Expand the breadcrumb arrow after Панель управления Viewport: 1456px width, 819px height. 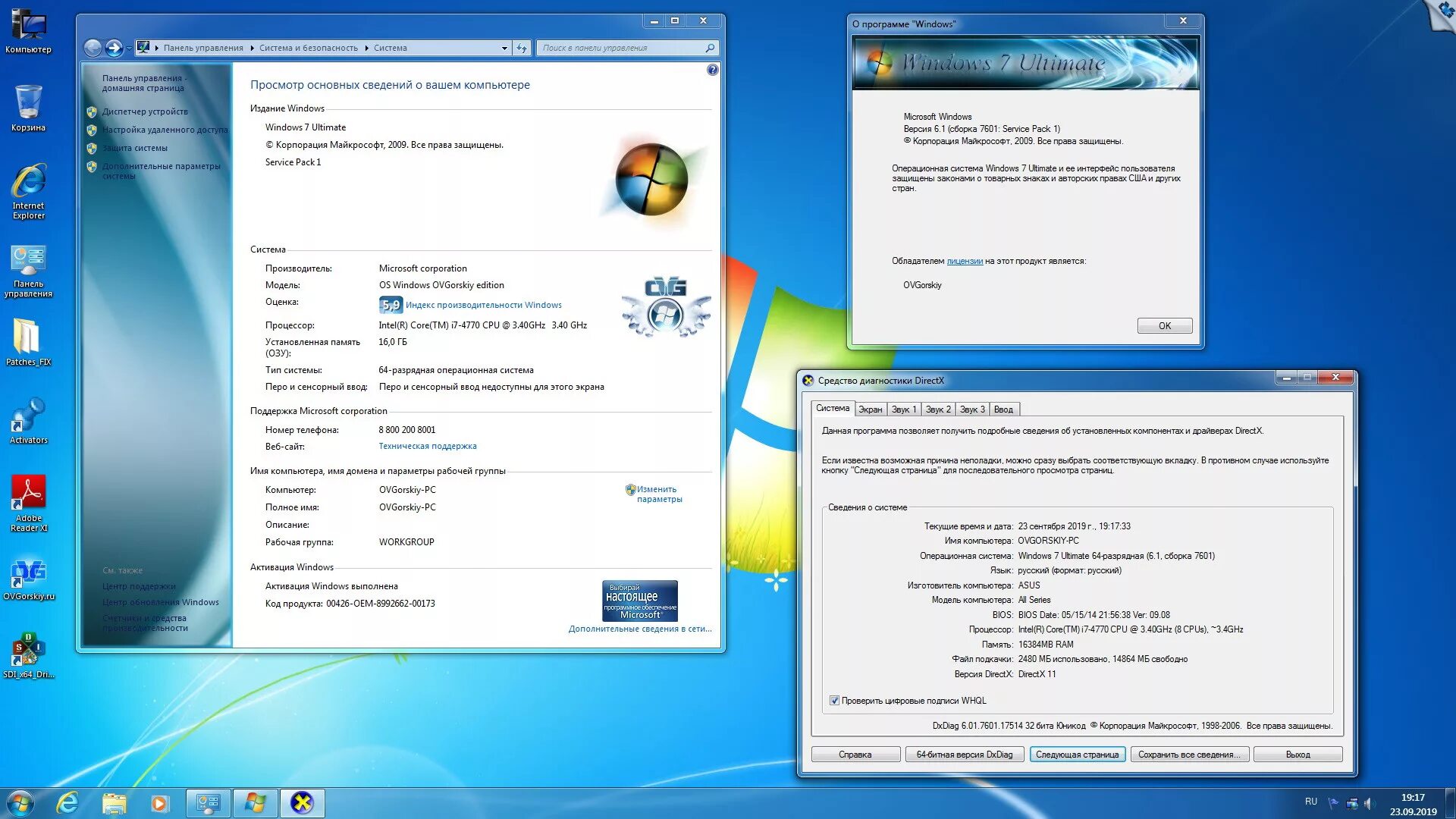[252, 48]
